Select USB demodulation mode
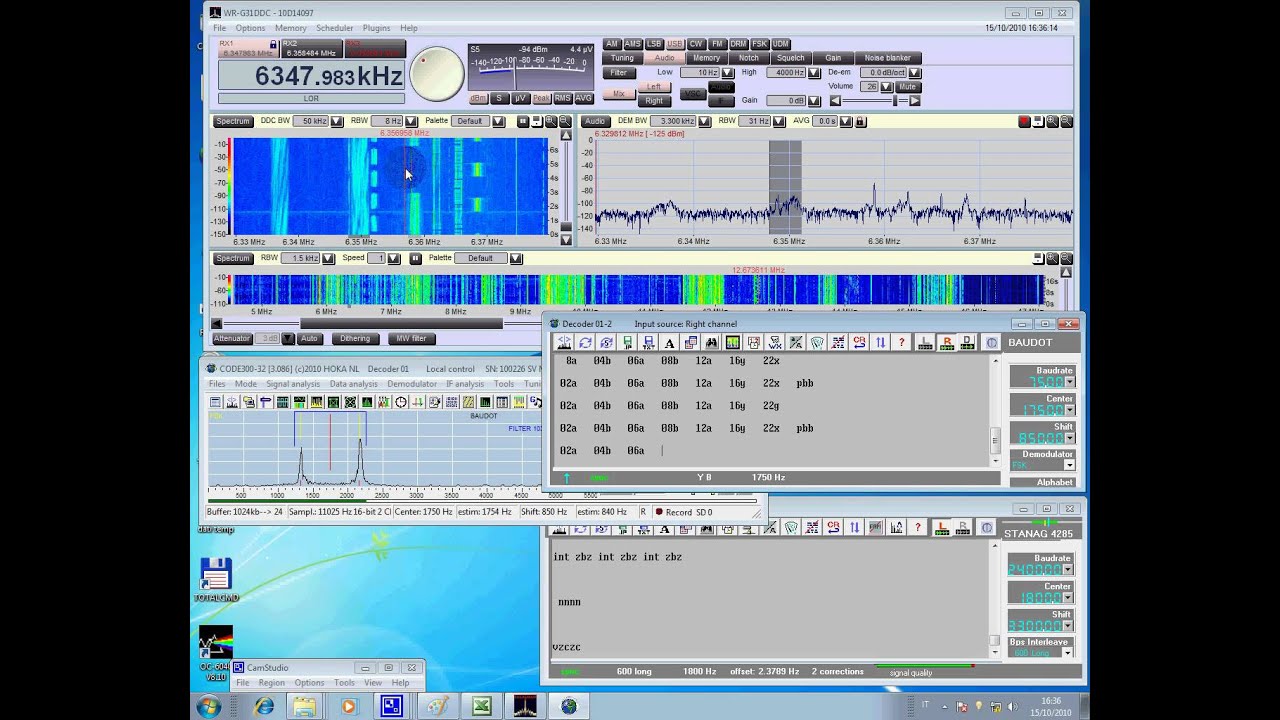 tap(675, 44)
